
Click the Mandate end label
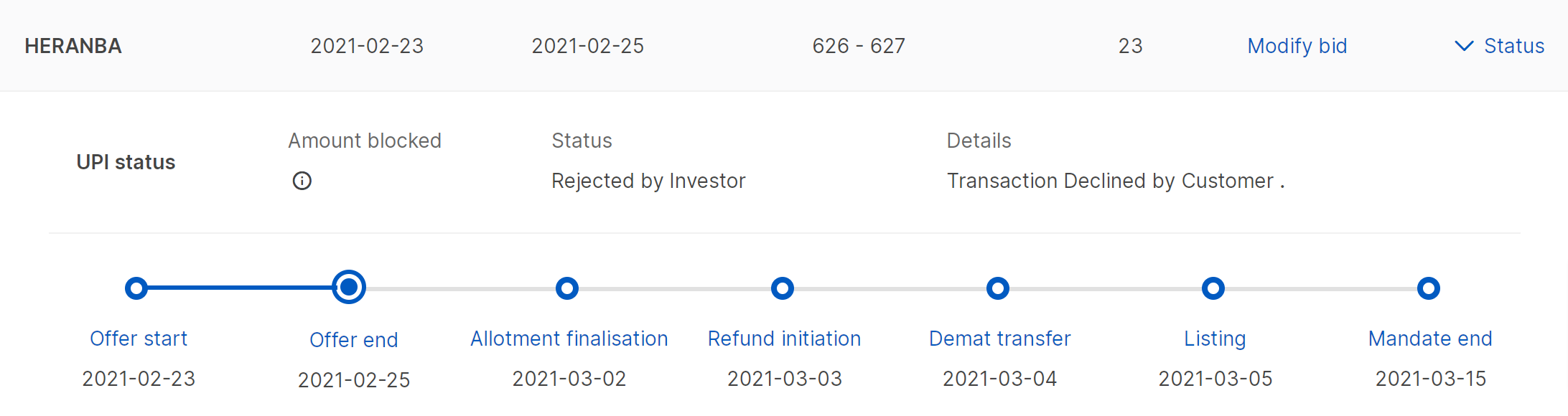tap(1430, 339)
